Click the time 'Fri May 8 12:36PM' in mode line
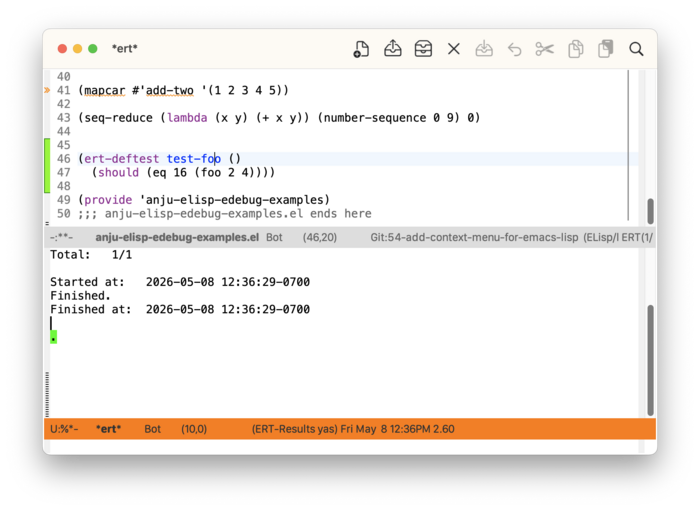The width and height of the screenshot is (700, 511). pyautogui.click(x=385, y=429)
